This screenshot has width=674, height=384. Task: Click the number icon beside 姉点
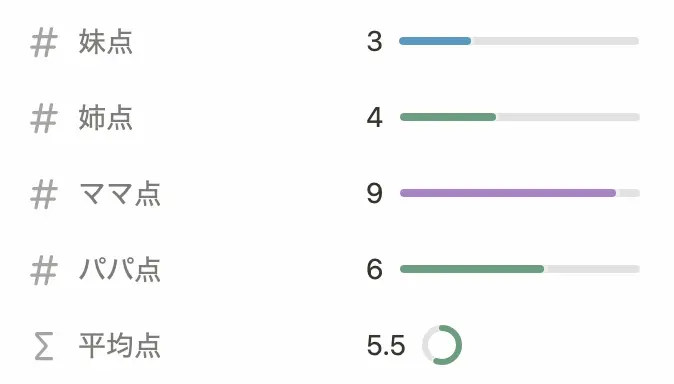[x=44, y=118]
